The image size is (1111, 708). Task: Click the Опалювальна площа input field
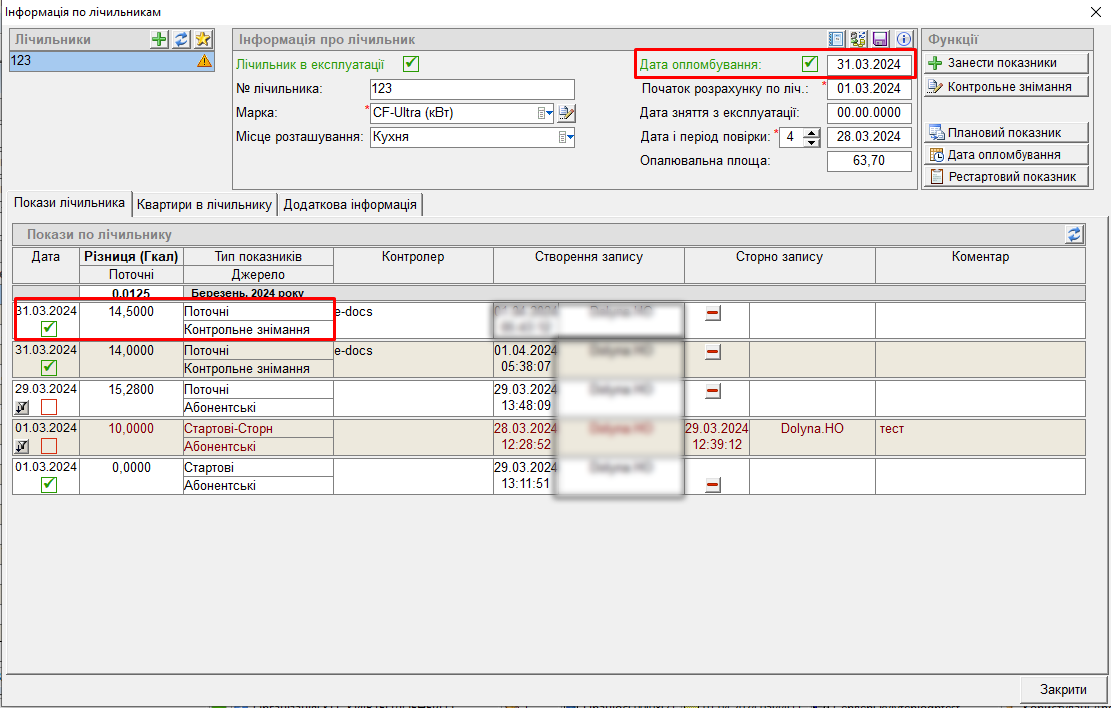pyautogui.click(x=869, y=161)
